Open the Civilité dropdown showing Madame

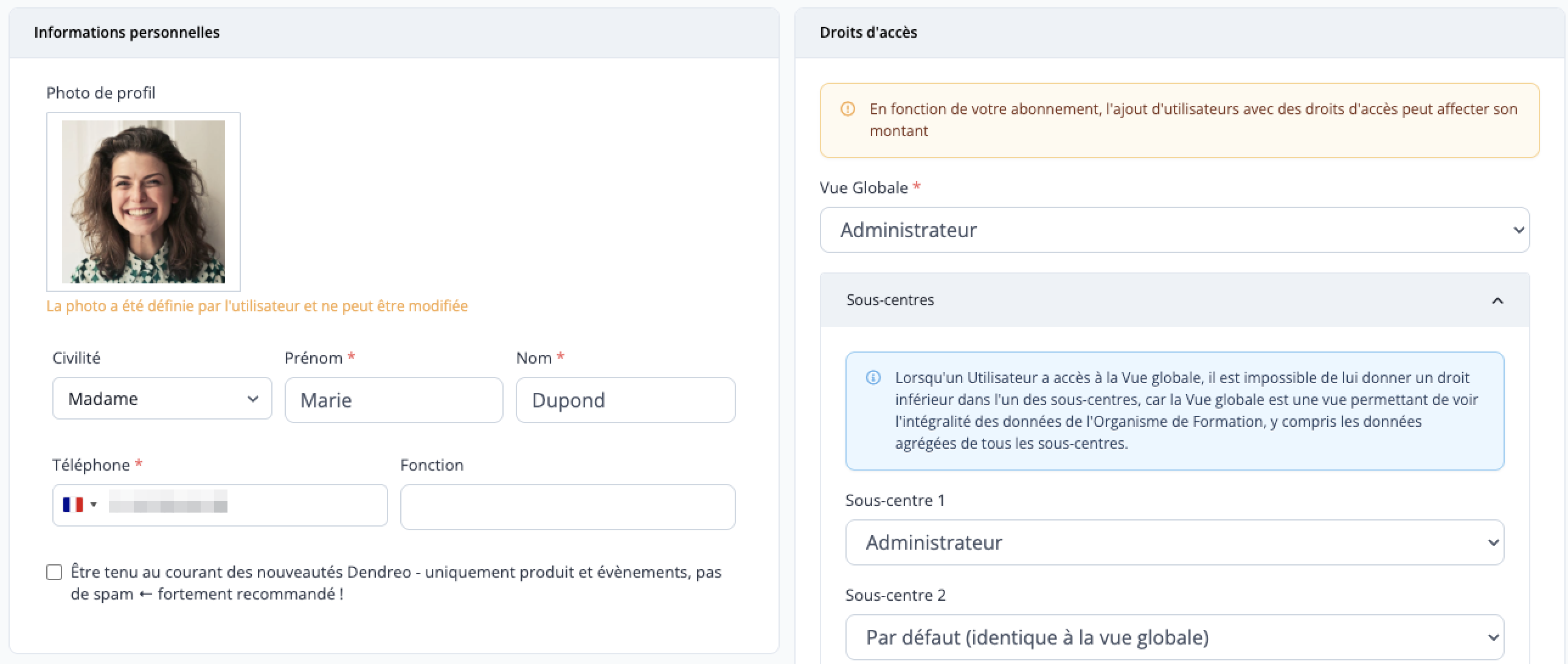(162, 399)
